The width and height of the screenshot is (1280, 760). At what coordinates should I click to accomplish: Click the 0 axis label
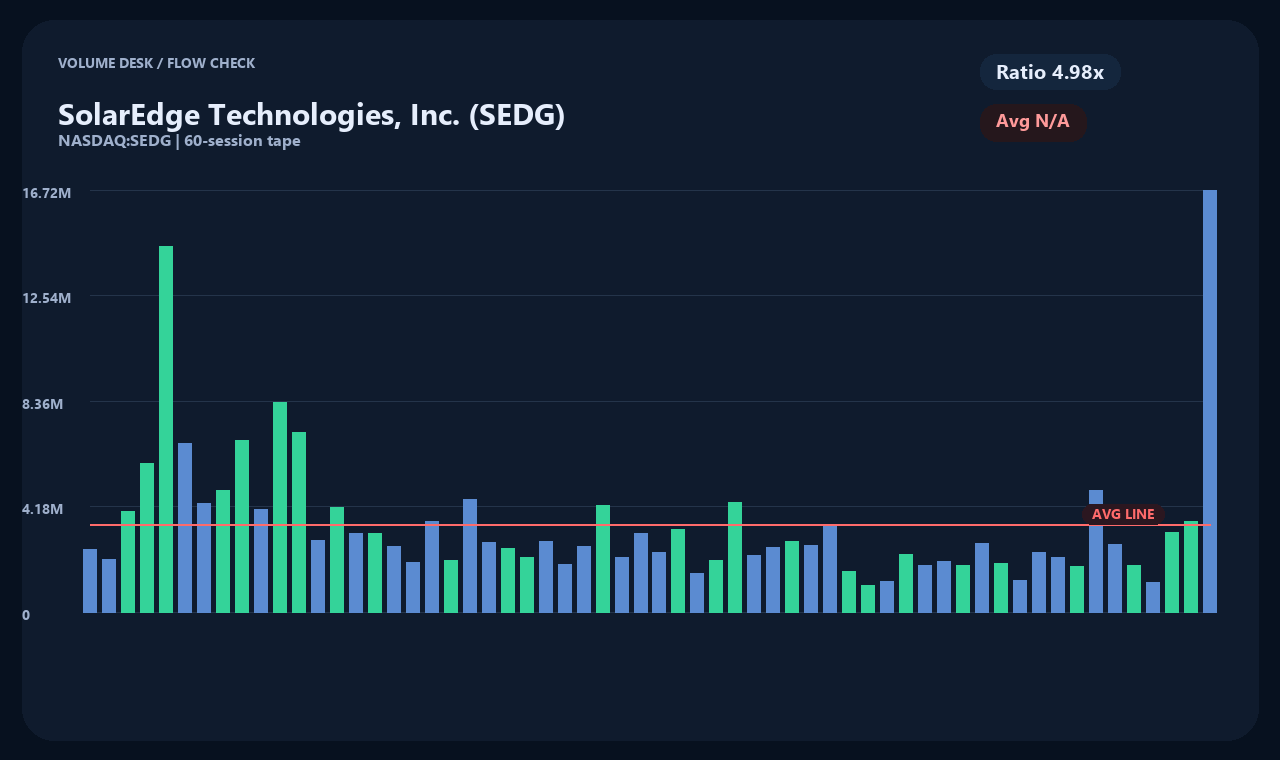26,615
